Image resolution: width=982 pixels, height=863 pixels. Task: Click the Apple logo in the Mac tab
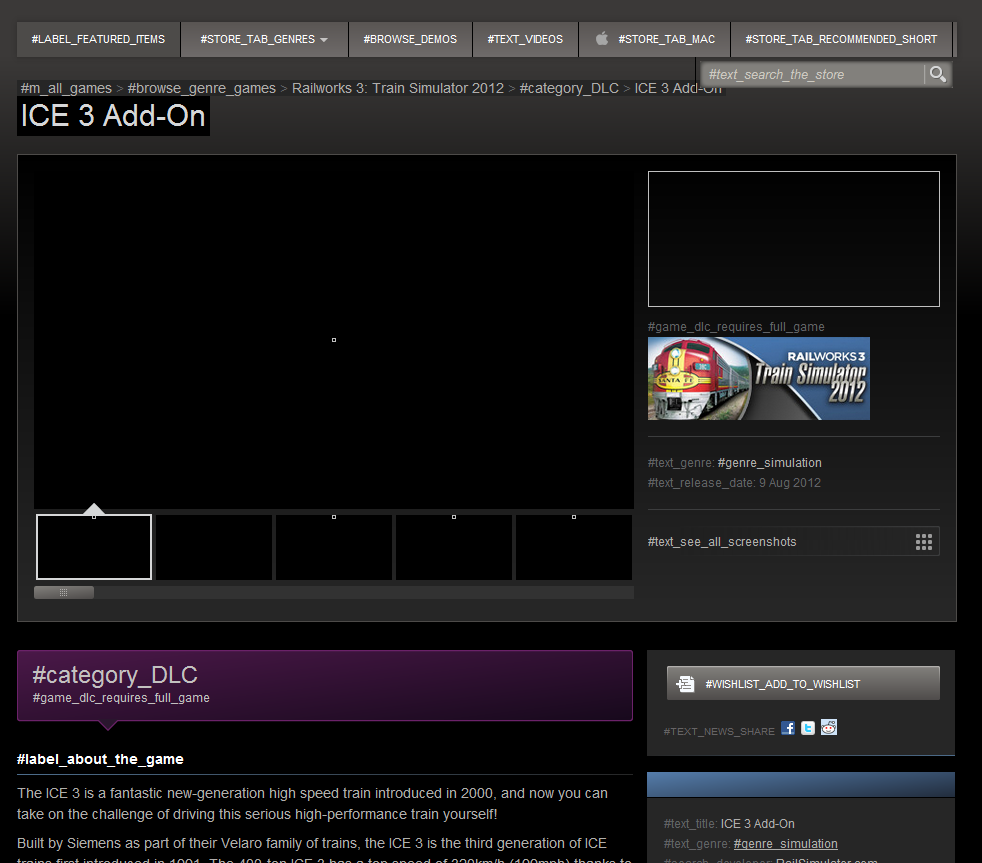602,39
